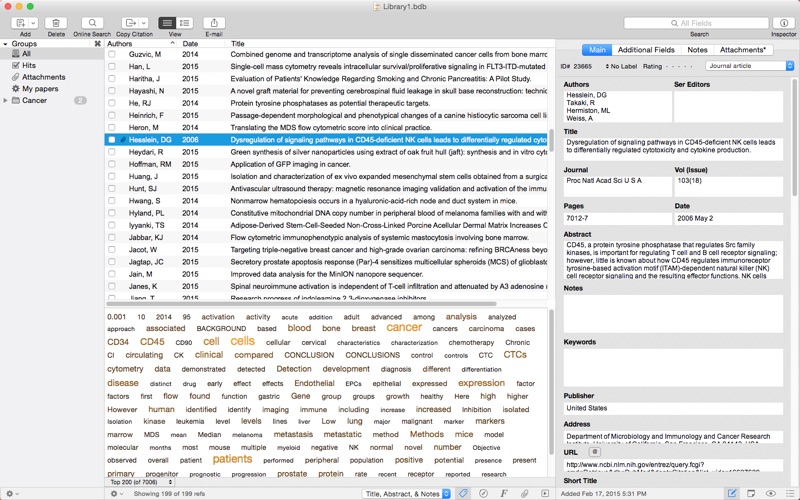Open the Journal article type dropdown

749,66
